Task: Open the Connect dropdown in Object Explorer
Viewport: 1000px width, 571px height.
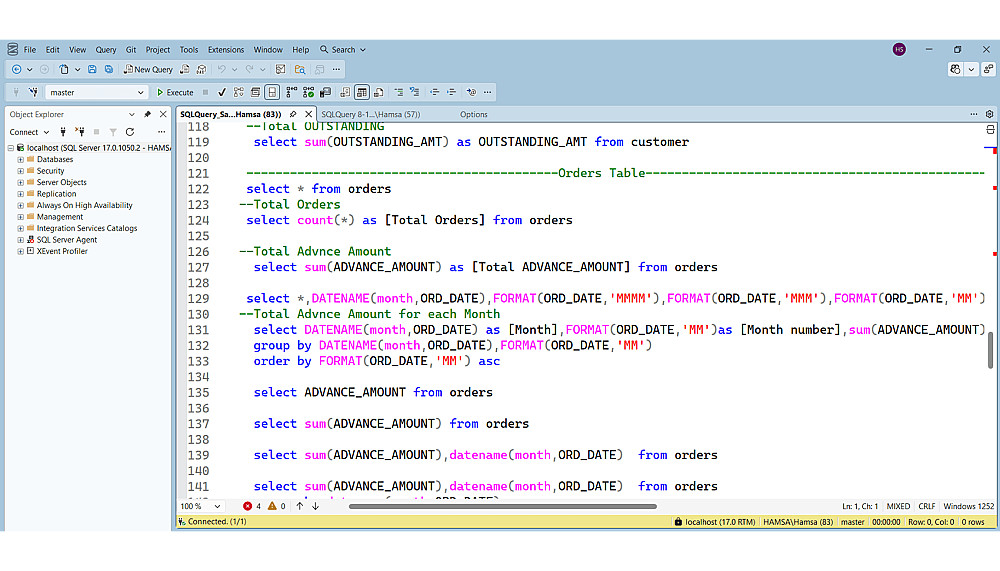Action: tap(29, 132)
